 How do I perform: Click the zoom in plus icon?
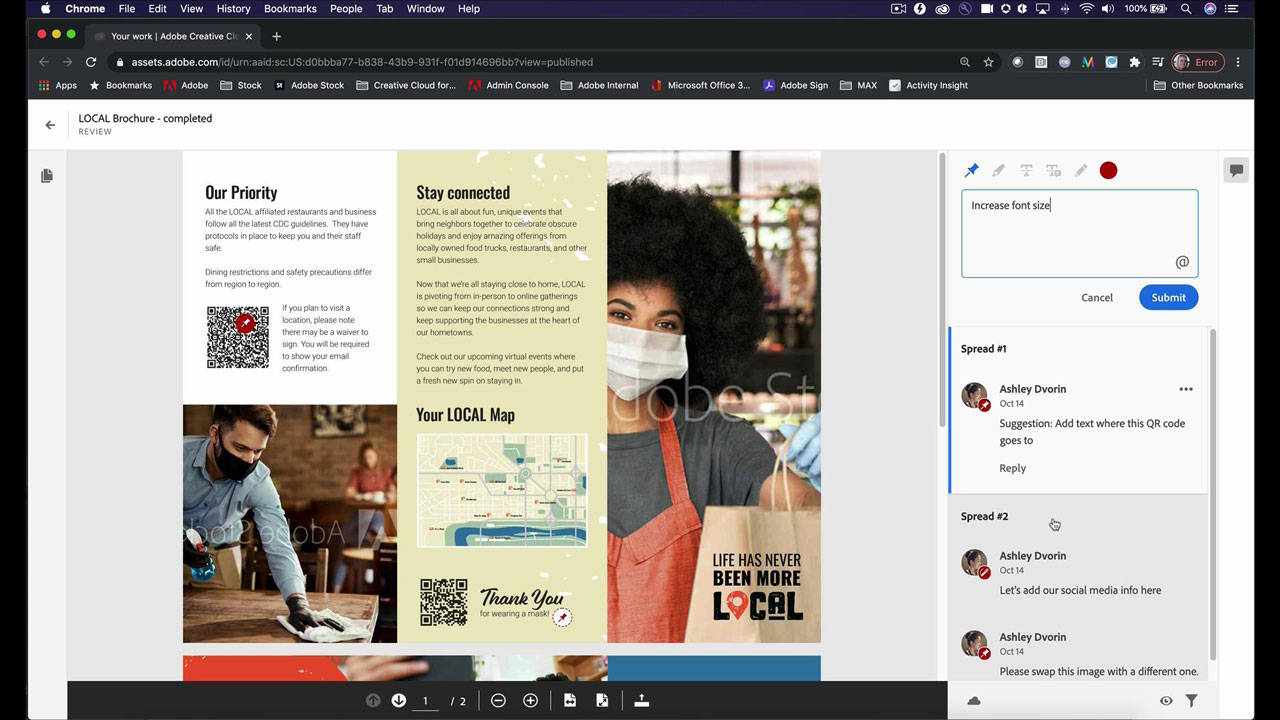click(x=530, y=701)
